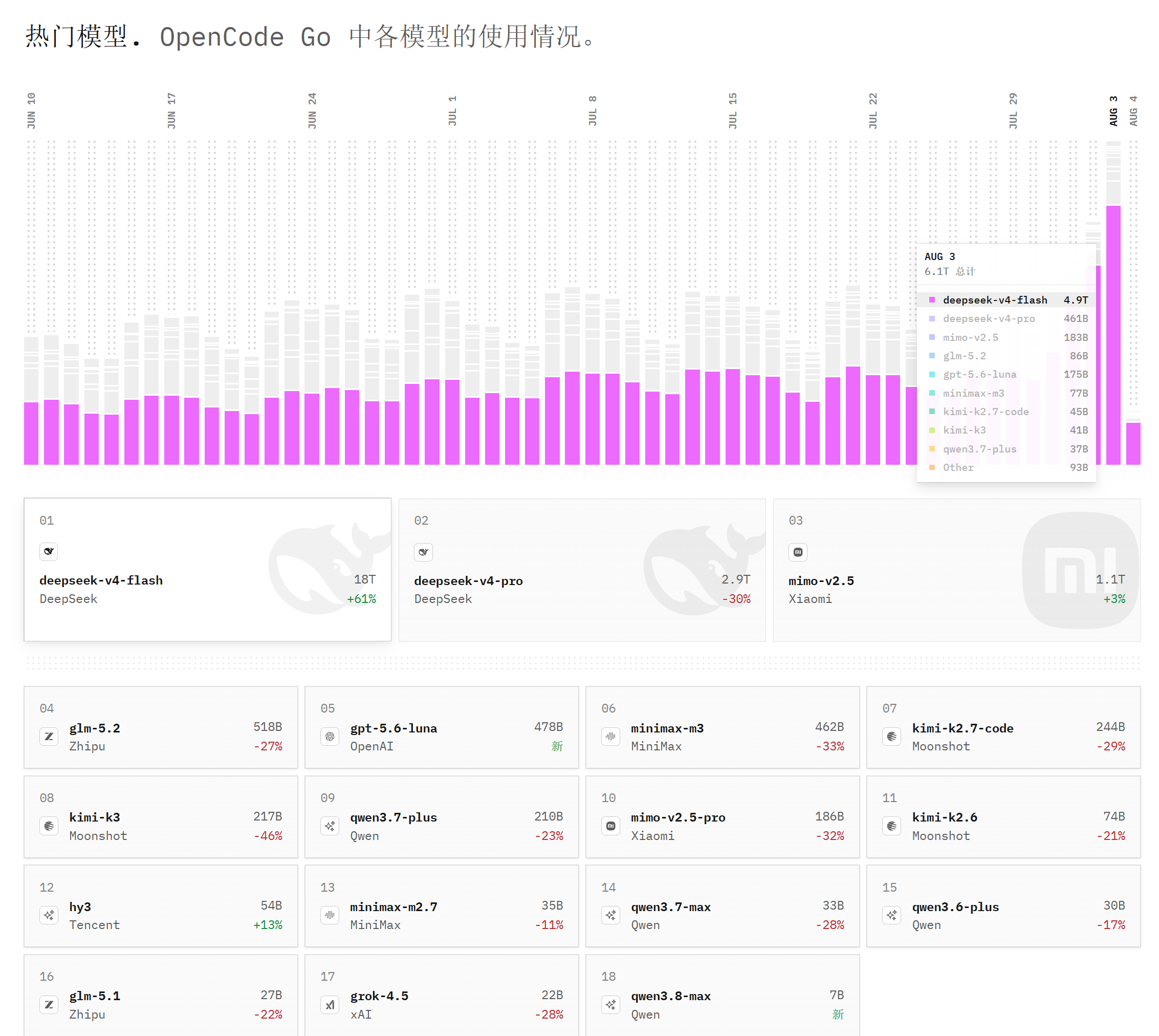Screen dimensions: 1159x1036
Task: Click the Tencent icon beside hy3
Action: pyautogui.click(x=49, y=915)
